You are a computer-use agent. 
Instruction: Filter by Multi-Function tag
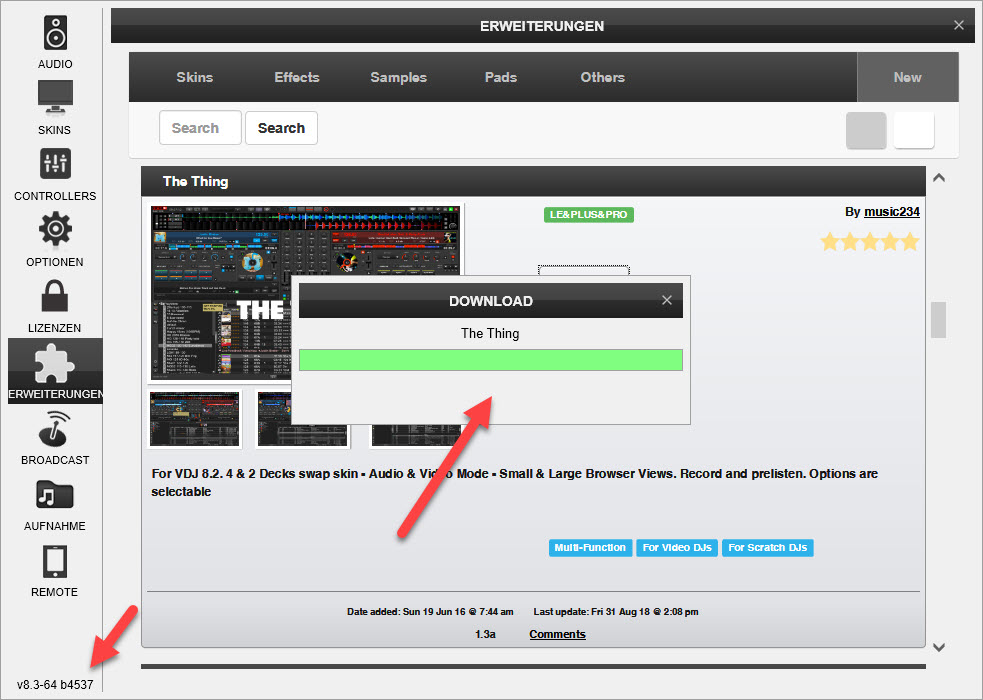[x=590, y=548]
